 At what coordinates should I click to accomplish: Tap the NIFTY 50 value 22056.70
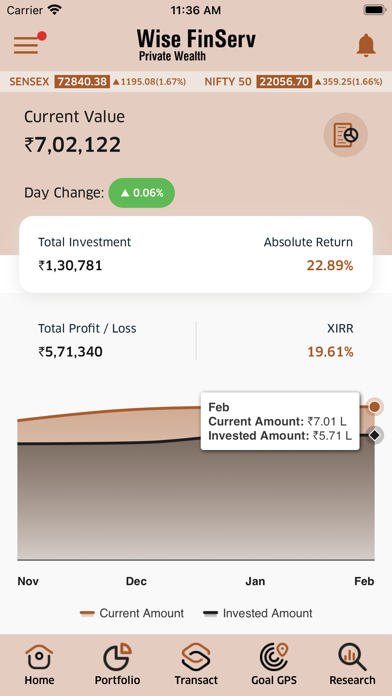pyautogui.click(x=284, y=82)
